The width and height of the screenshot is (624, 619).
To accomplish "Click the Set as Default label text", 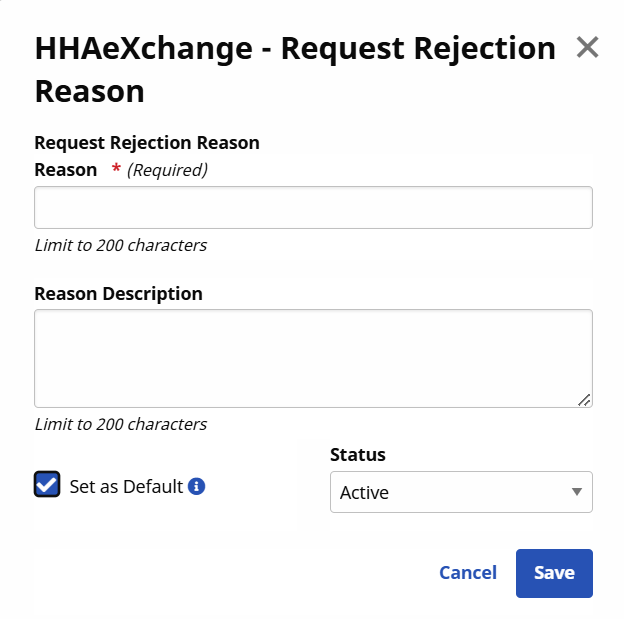I will coord(126,487).
